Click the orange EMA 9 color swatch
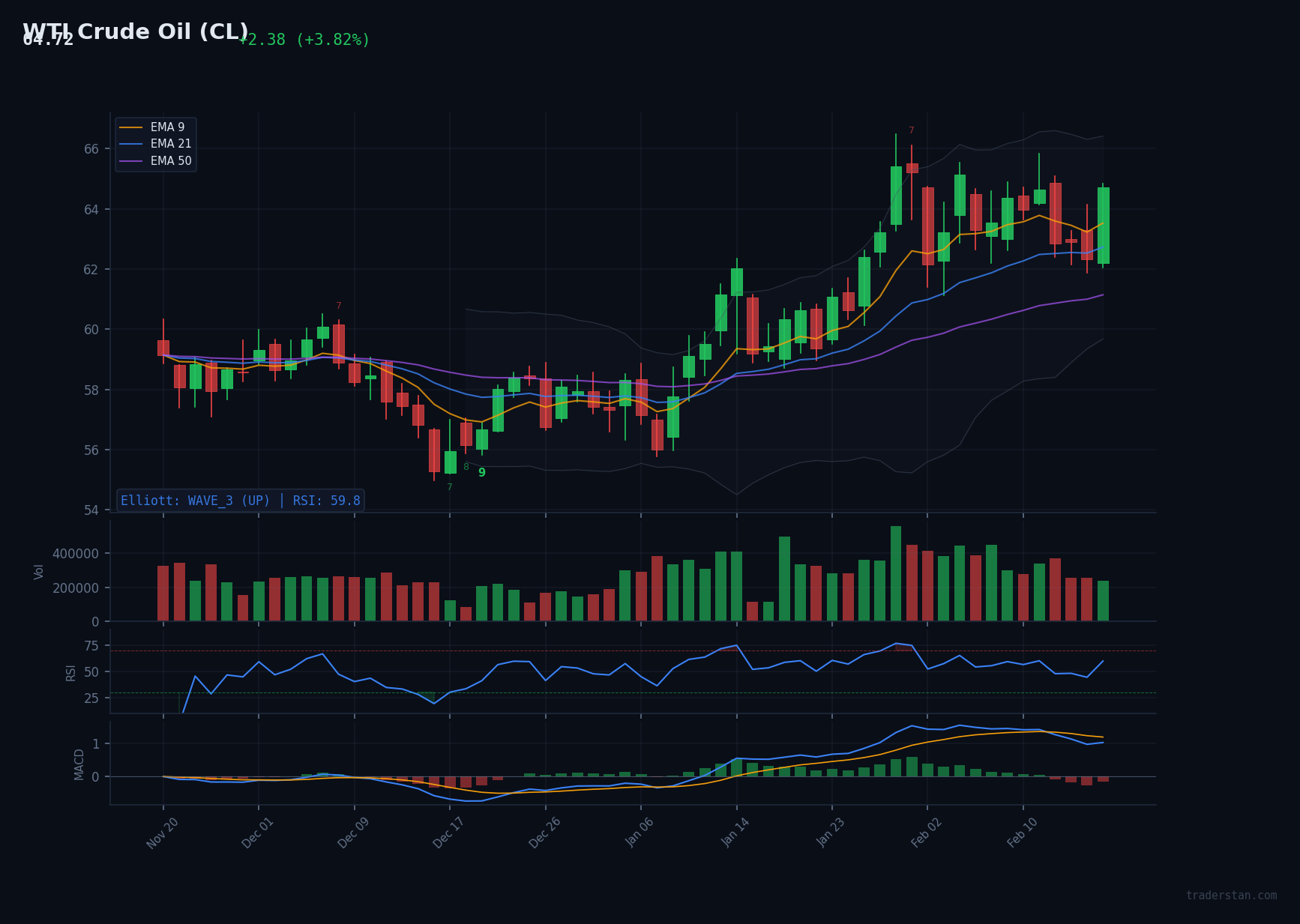 point(132,127)
